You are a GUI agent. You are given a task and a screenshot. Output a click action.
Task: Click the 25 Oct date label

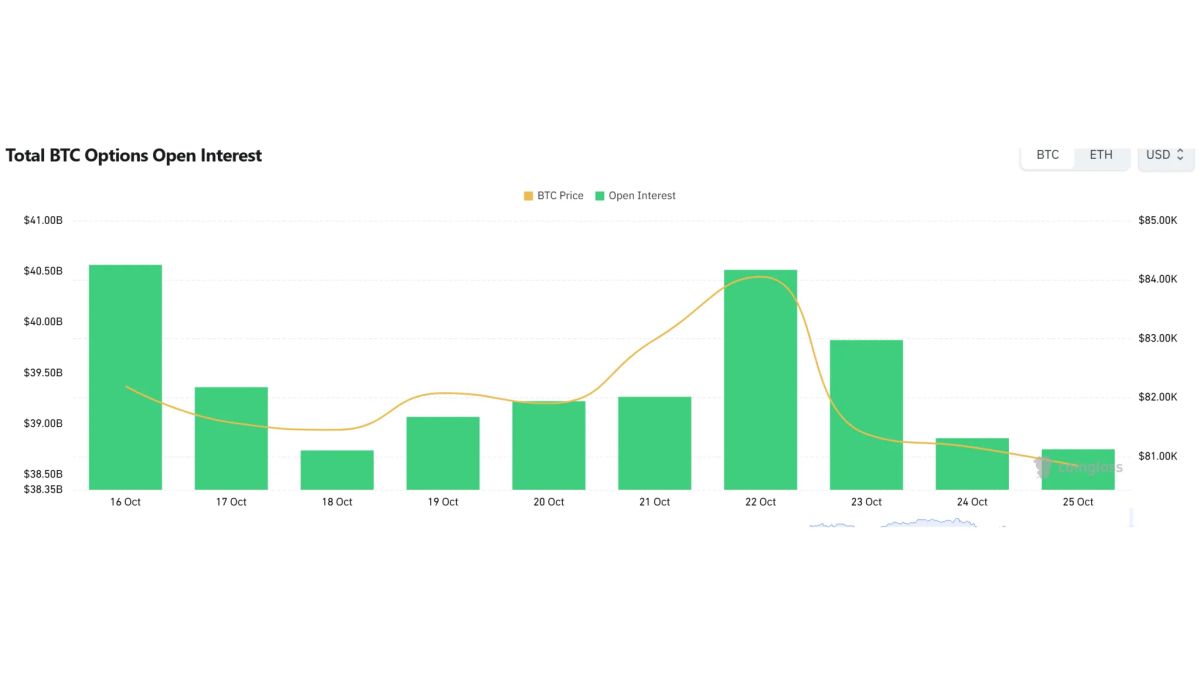point(1079,502)
